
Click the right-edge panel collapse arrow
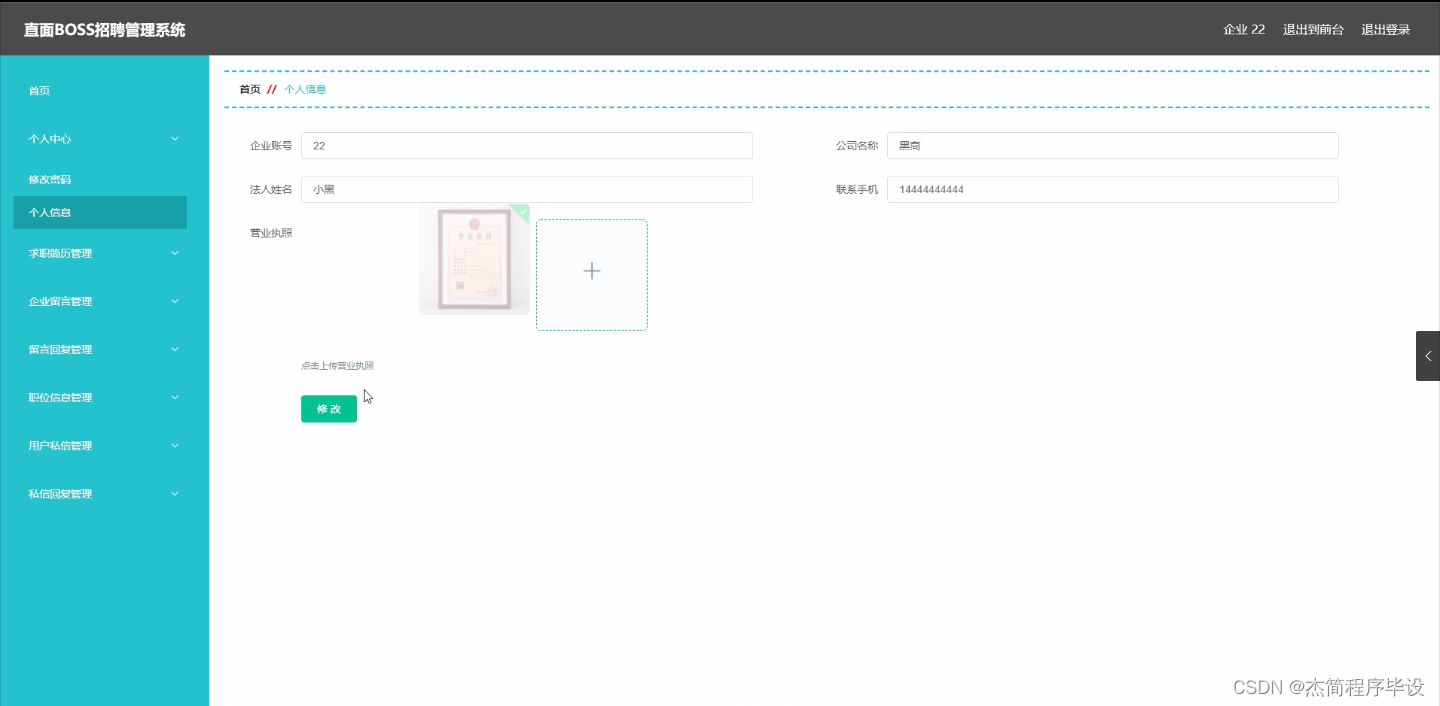coord(1428,355)
